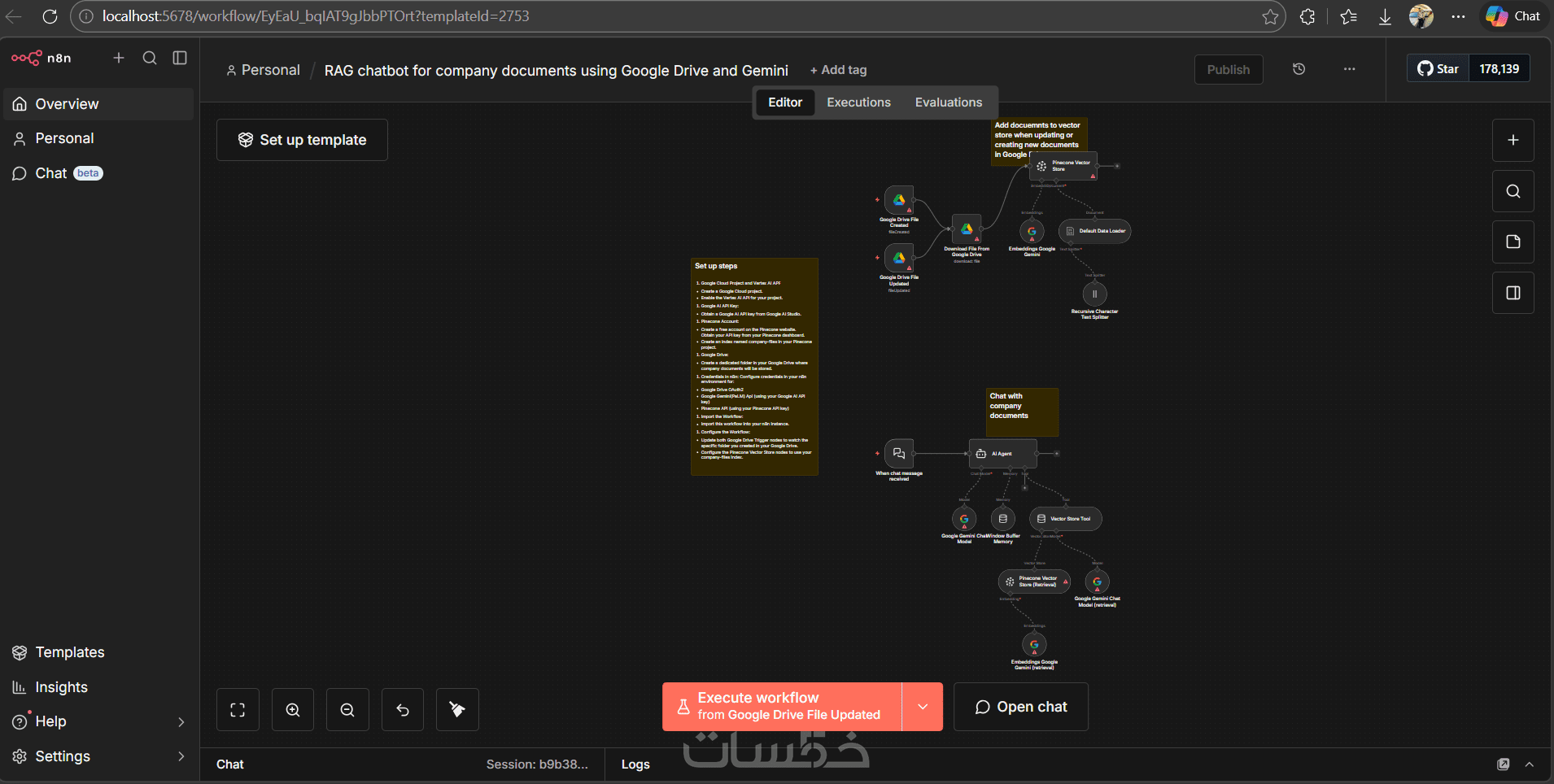Open the canvas node search button
The image size is (1554, 784).
(1513, 191)
